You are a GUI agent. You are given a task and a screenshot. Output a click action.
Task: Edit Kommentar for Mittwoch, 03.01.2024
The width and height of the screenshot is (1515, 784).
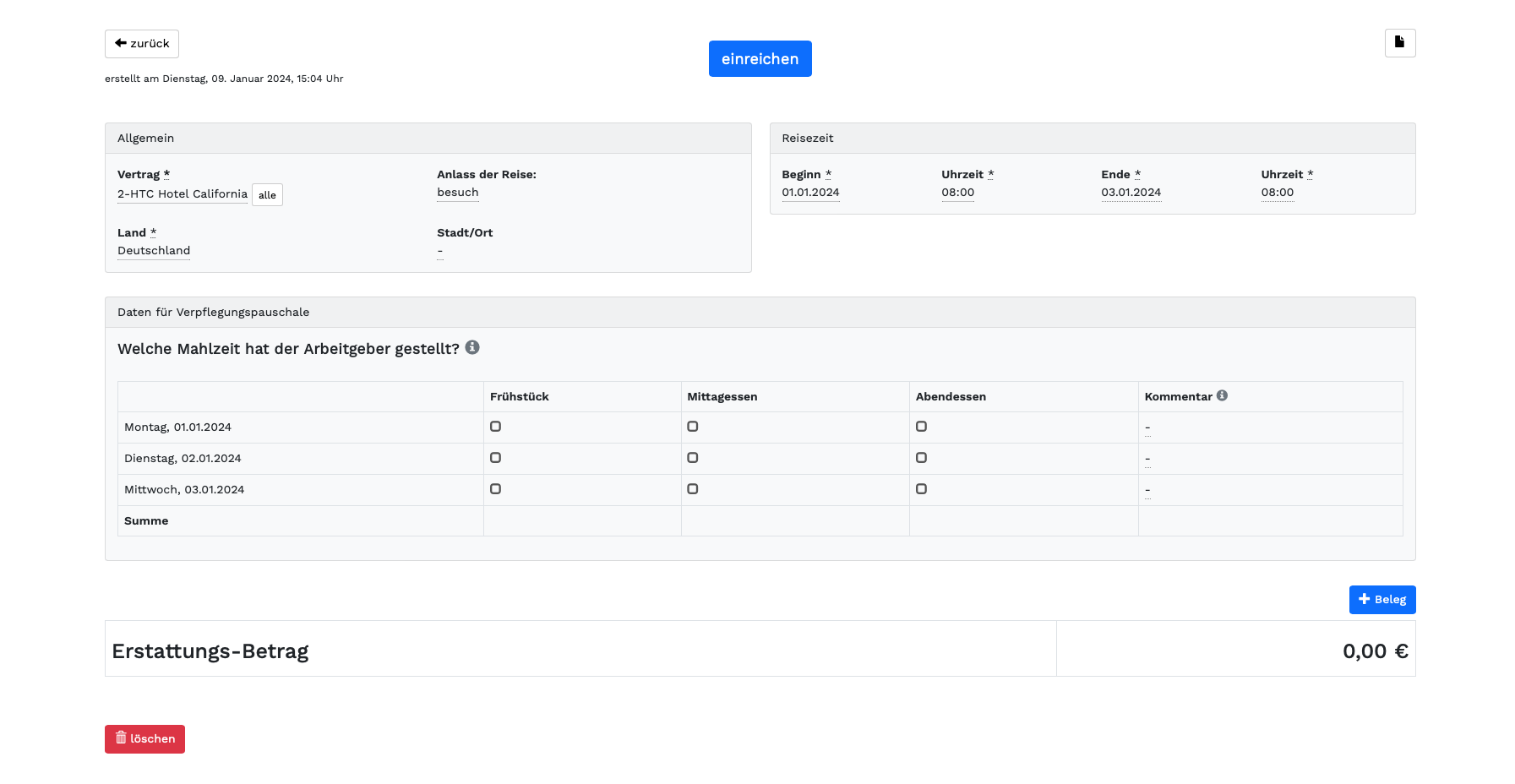1147,490
